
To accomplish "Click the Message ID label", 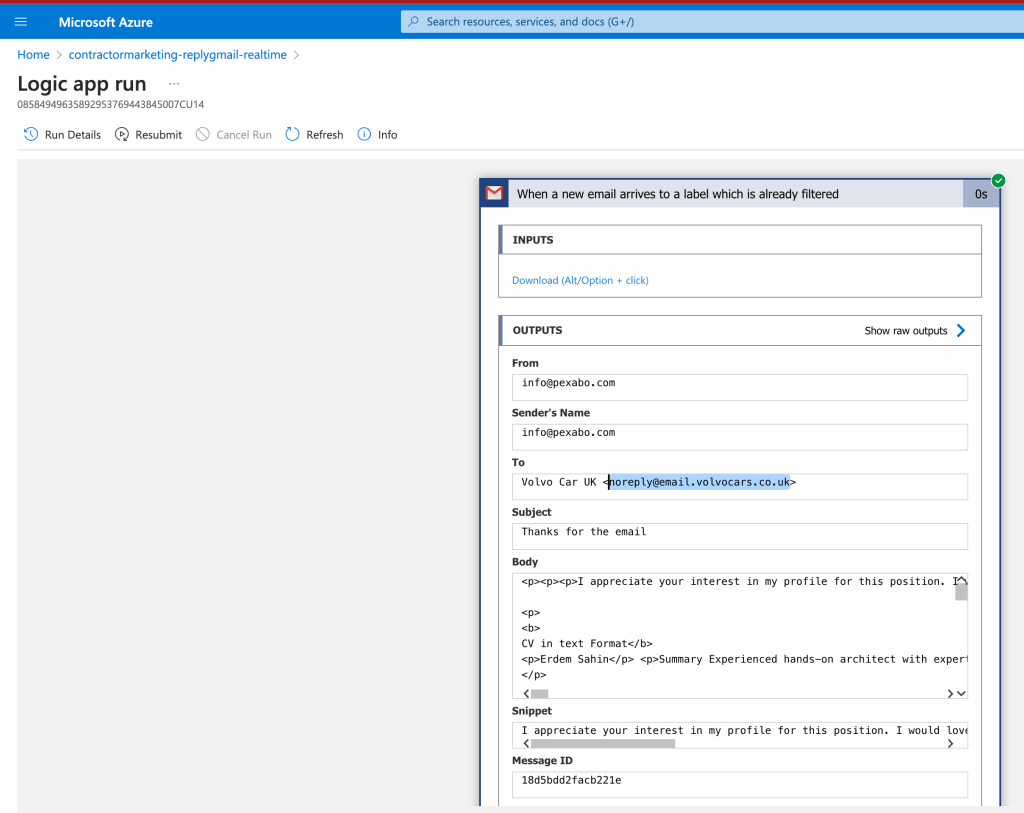I will click(x=542, y=760).
